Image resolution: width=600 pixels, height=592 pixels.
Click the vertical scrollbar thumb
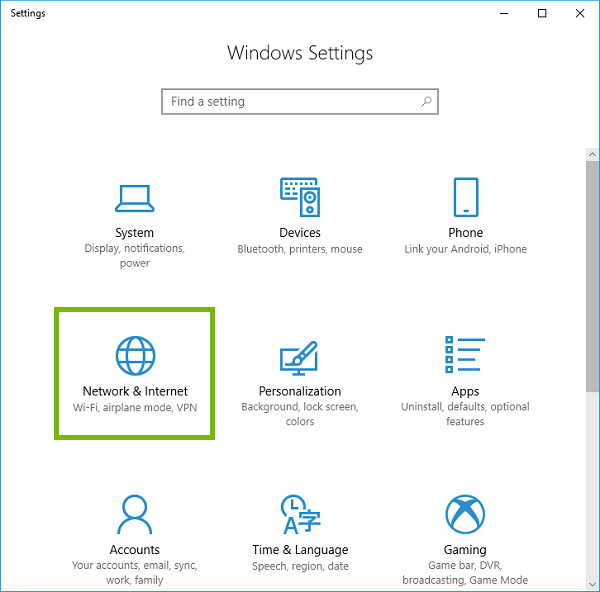[591, 270]
